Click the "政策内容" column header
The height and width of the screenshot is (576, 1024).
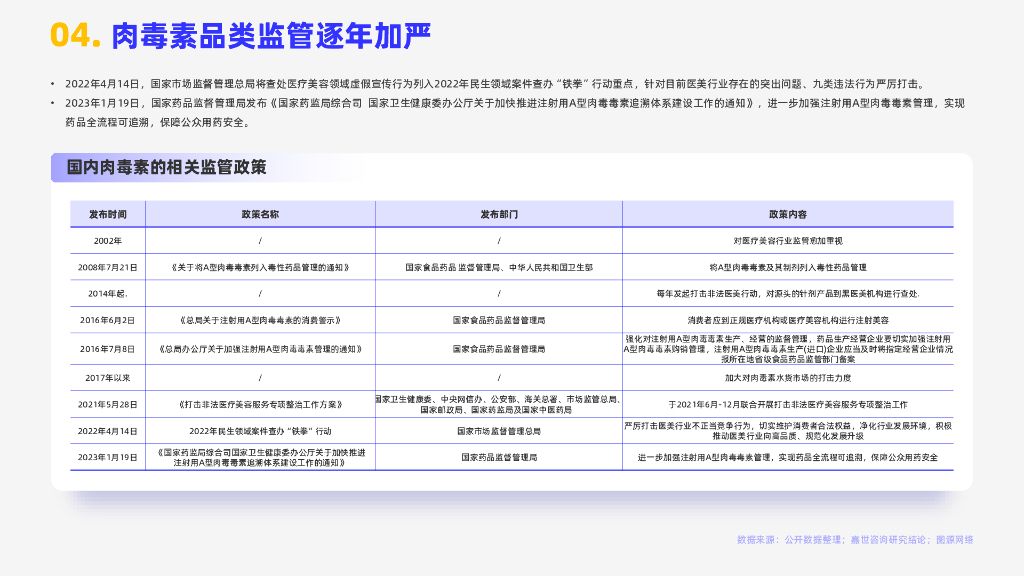tap(787, 215)
